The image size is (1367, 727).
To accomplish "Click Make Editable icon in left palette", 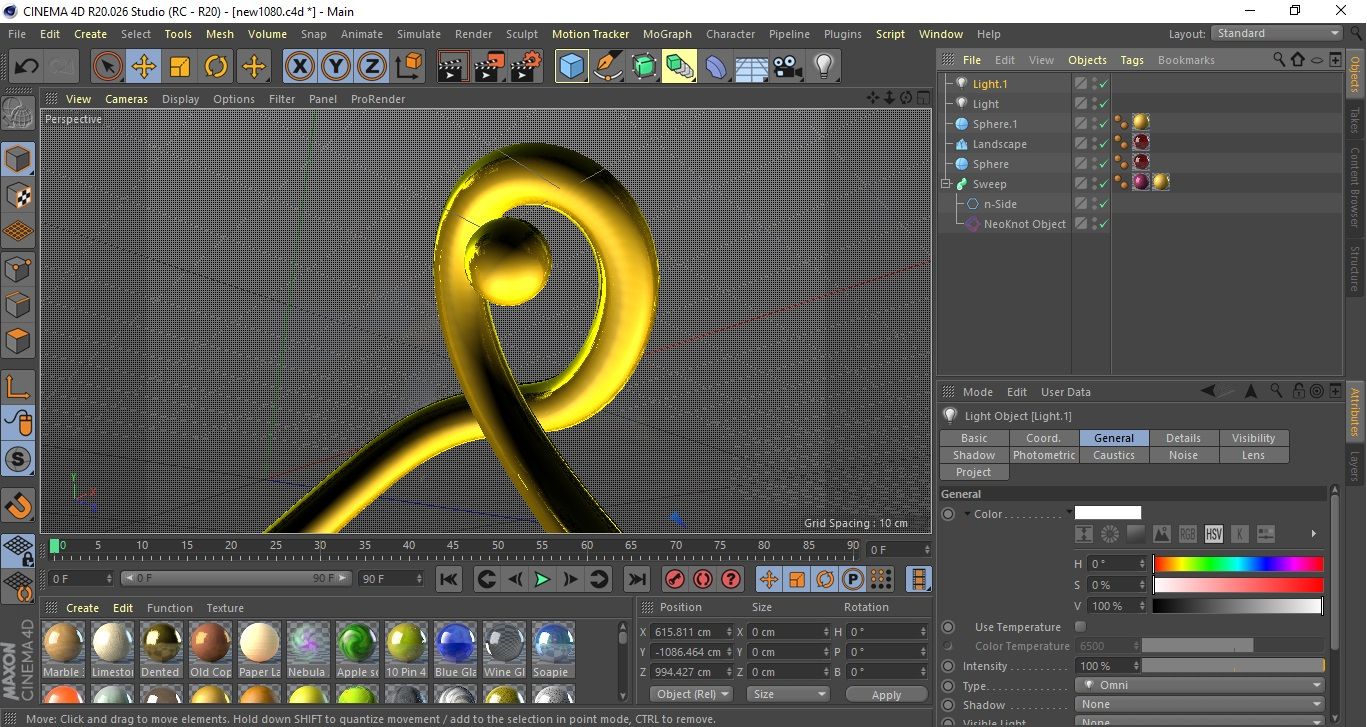I will [x=17, y=115].
